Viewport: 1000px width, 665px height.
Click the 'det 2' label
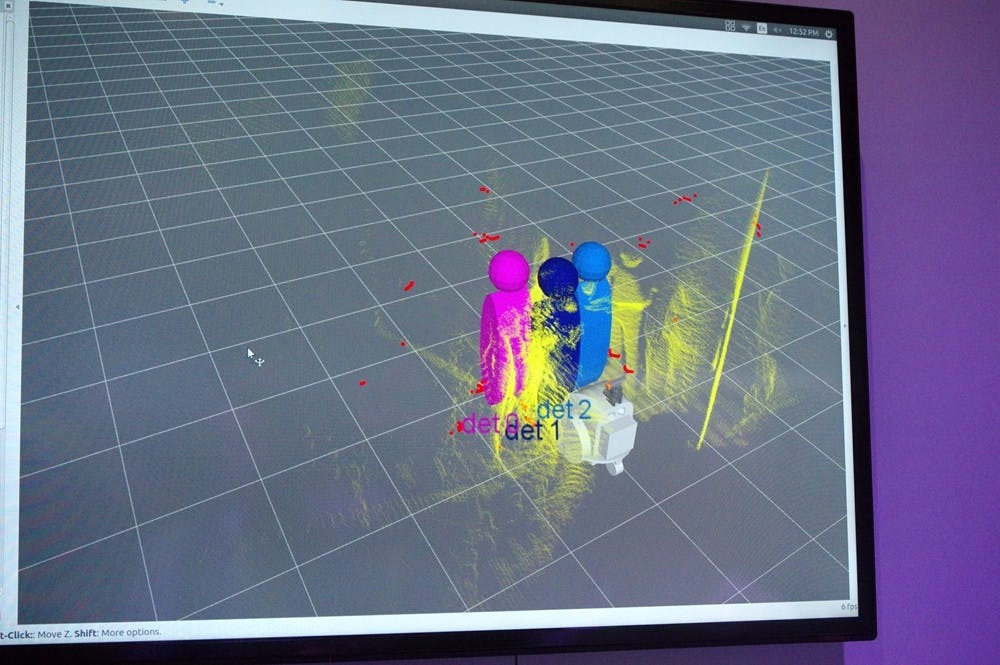coord(564,410)
